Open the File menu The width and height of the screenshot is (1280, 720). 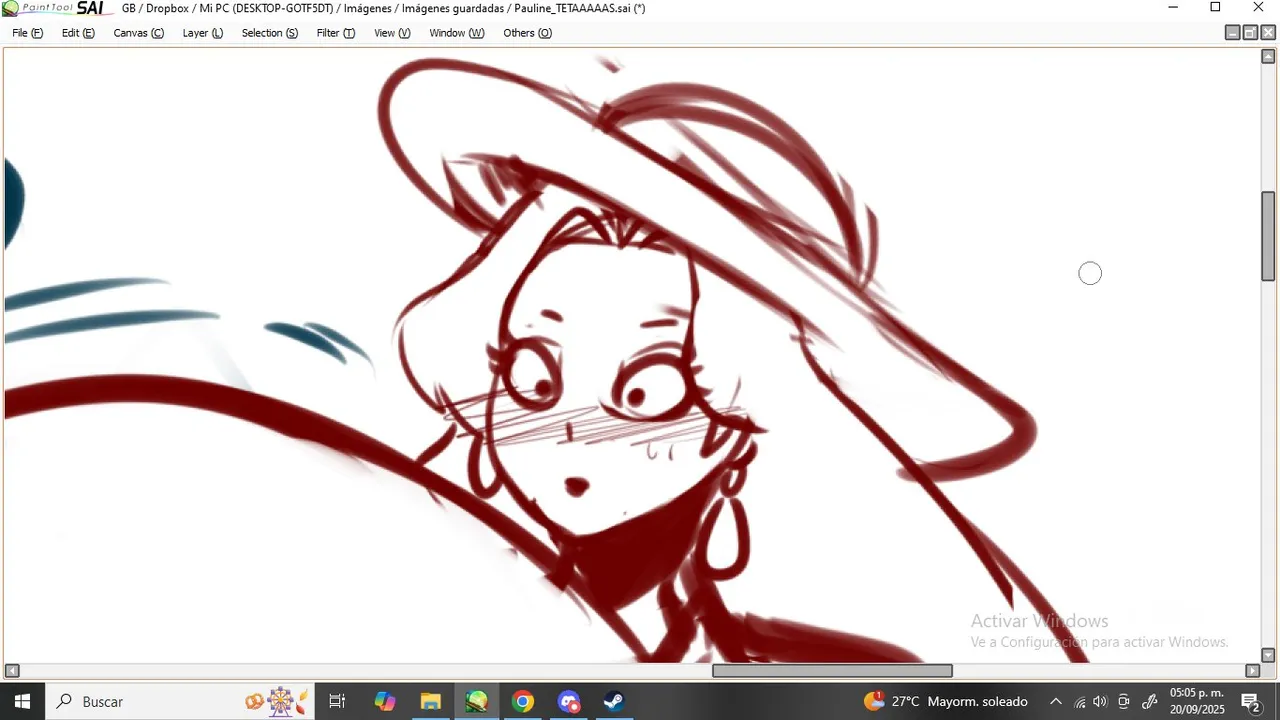point(27,33)
